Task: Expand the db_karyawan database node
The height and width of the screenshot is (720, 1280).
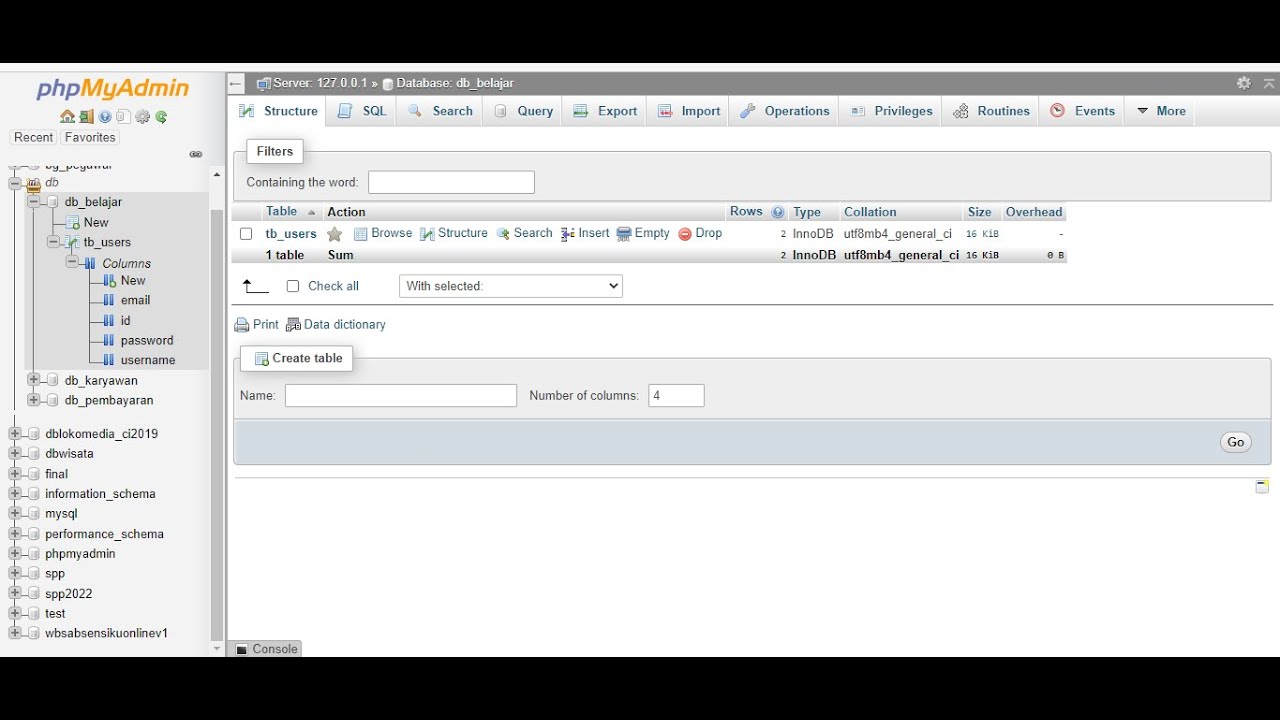Action: [33, 380]
